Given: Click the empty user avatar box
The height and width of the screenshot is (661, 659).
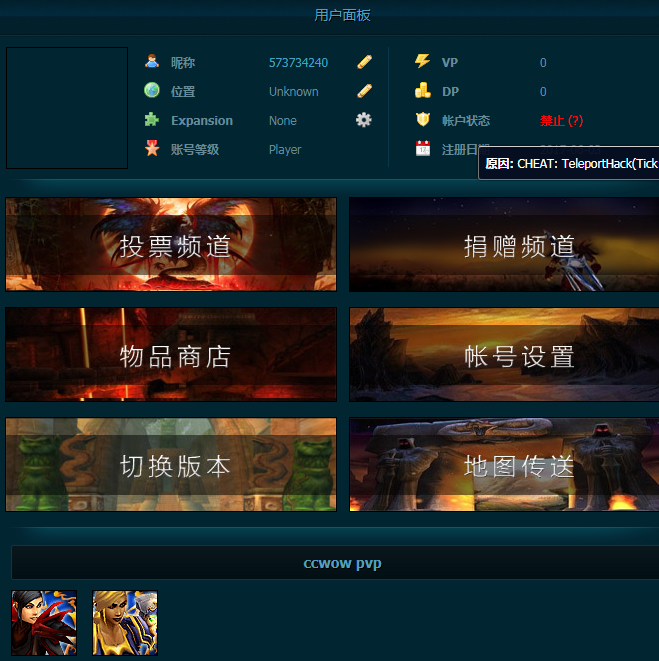Looking at the screenshot, I should tap(67, 108).
